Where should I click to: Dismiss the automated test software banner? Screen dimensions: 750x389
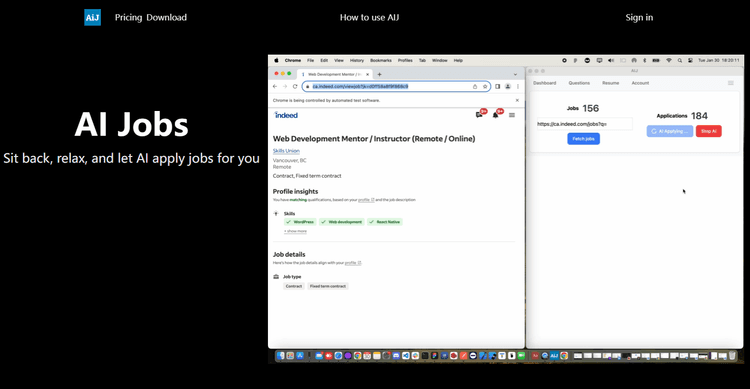pos(517,100)
